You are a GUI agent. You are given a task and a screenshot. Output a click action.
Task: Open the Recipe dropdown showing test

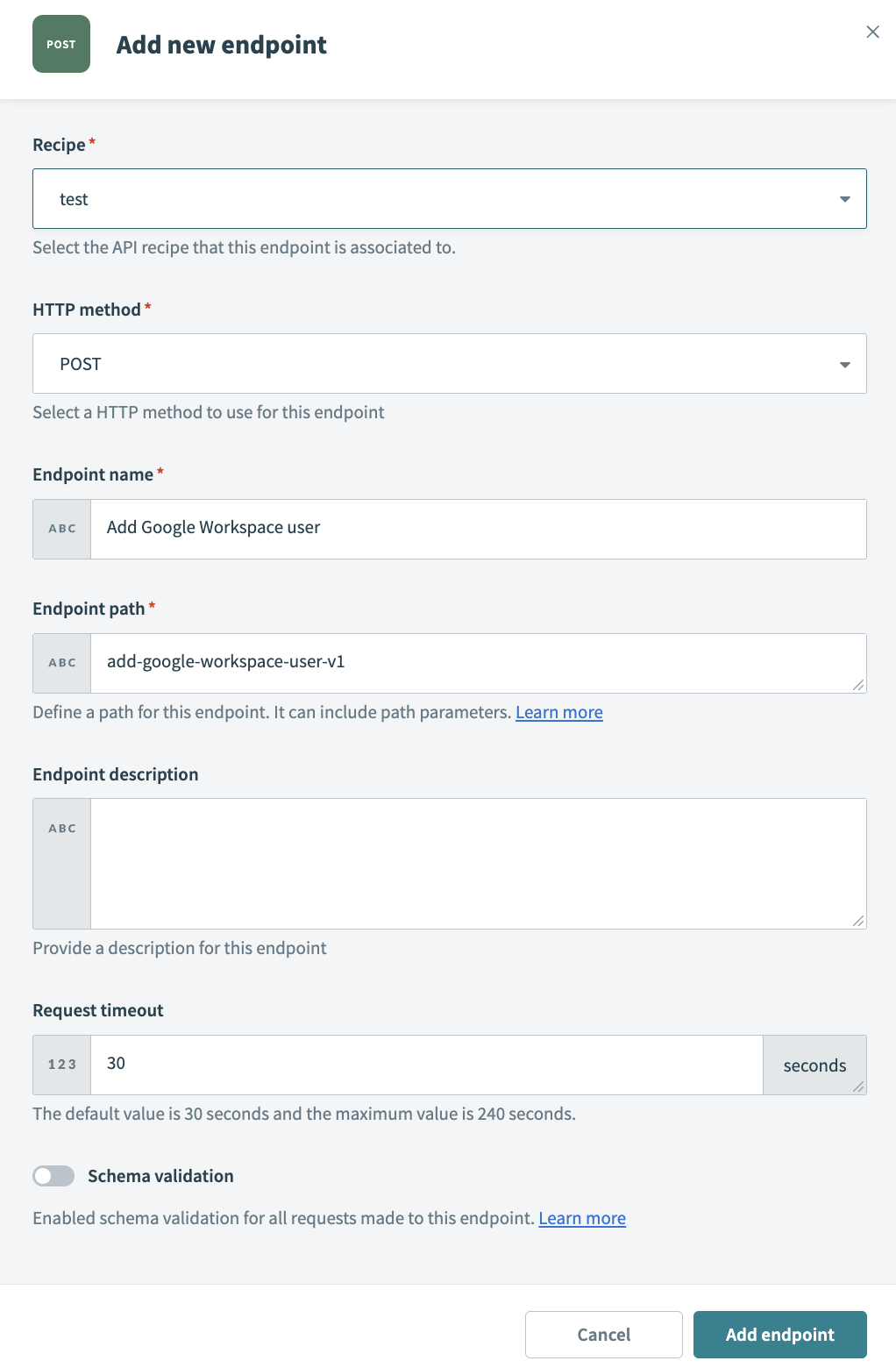pyautogui.click(x=449, y=198)
